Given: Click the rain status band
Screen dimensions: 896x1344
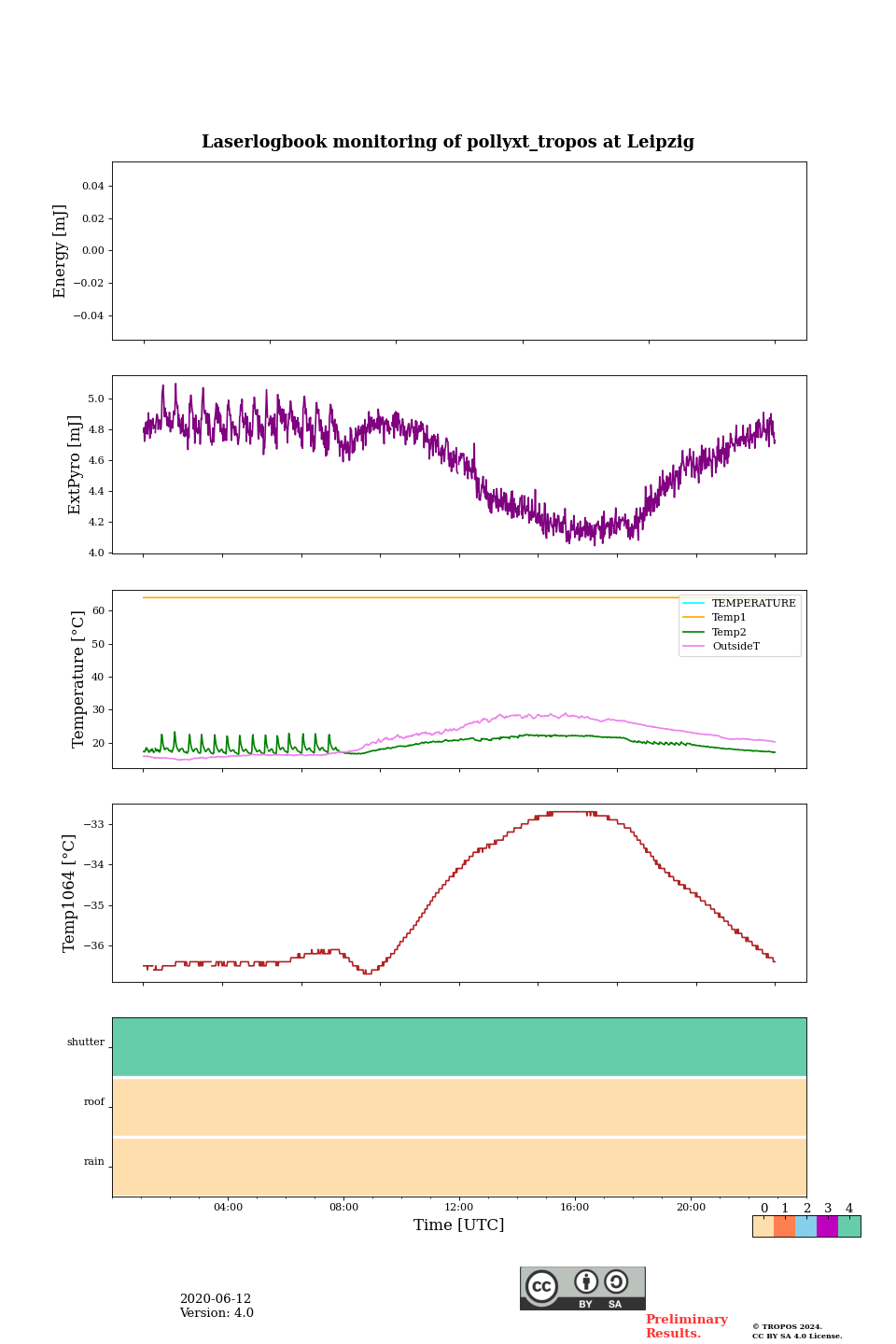Looking at the screenshot, I should (x=459, y=1167).
